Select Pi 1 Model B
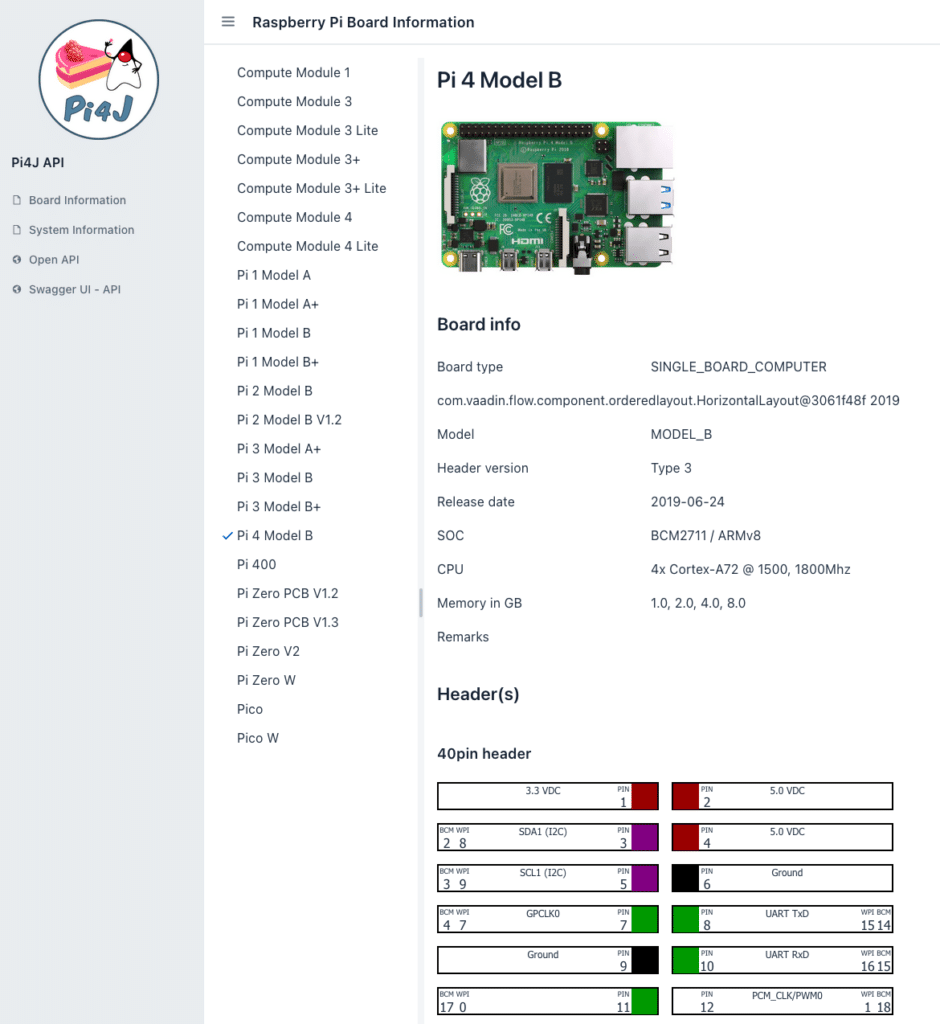Screen dimensions: 940x1024 pyautogui.click(x=274, y=333)
